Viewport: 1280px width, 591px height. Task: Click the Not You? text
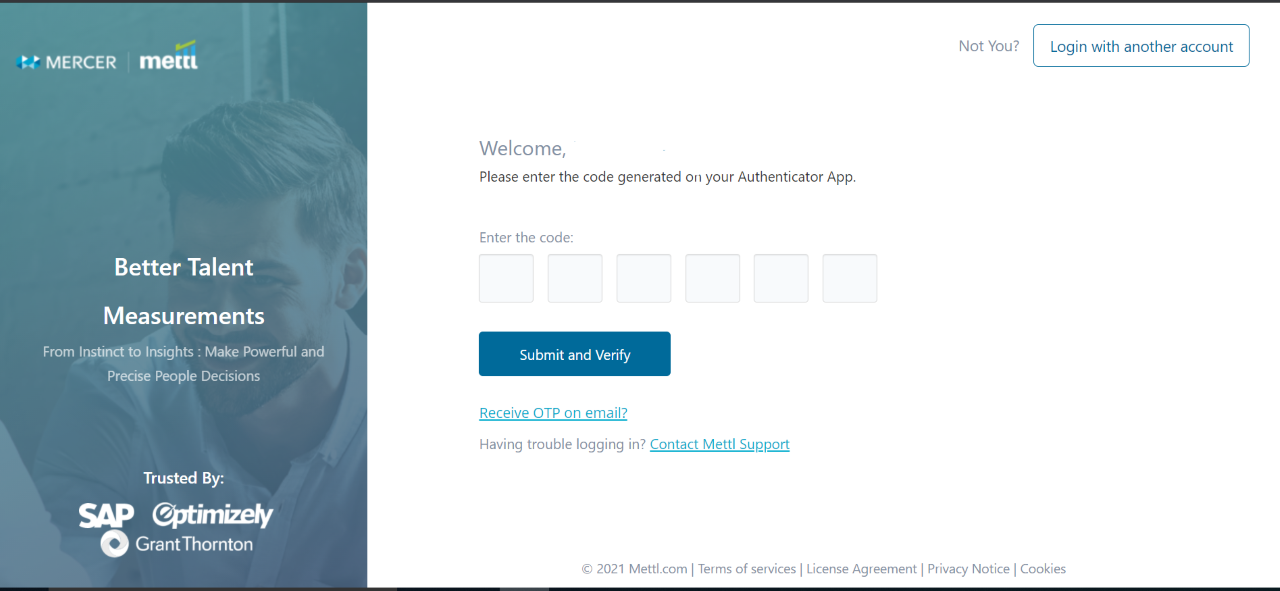(x=989, y=46)
